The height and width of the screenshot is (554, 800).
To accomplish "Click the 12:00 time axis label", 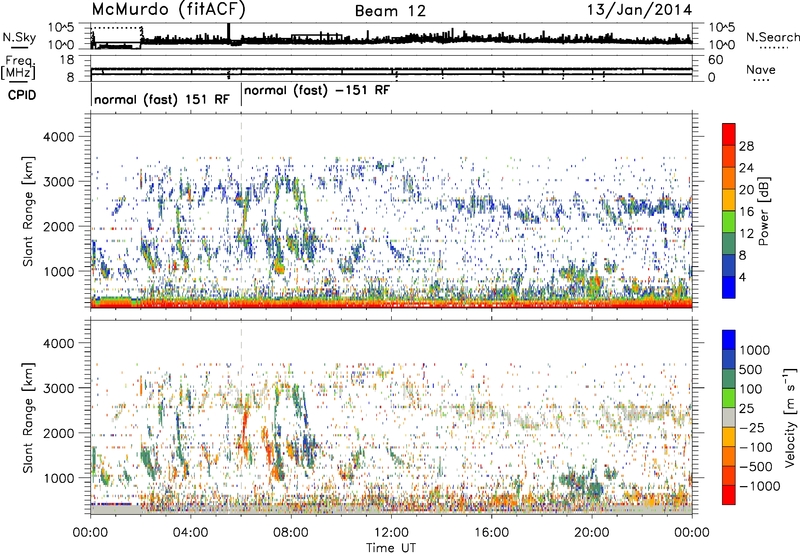I will tap(391, 533).
